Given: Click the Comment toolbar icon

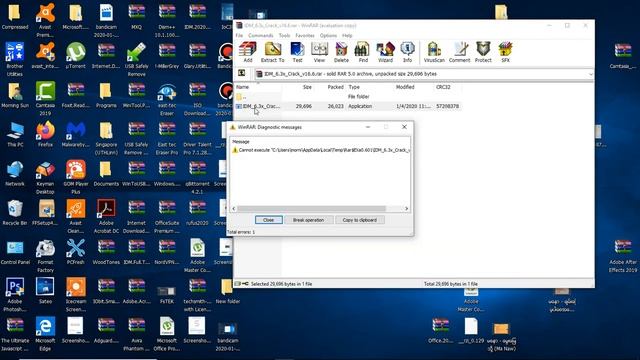Looking at the screenshot, I should pyautogui.click(x=460, y=52).
